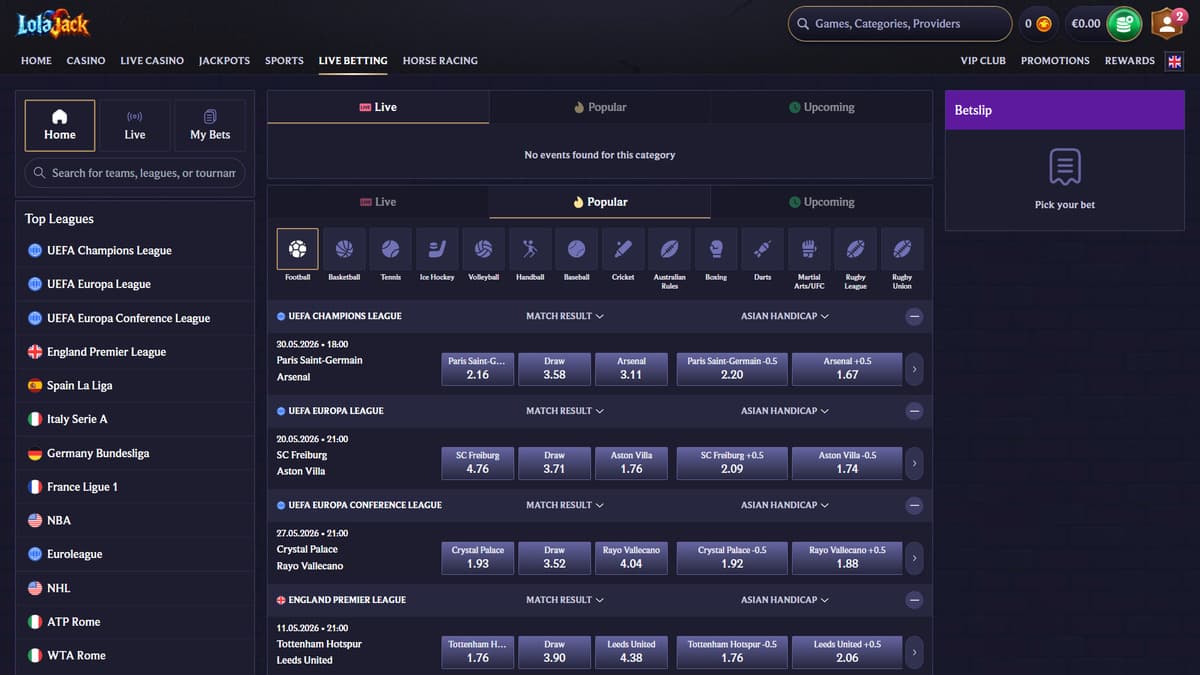Viewport: 1200px width, 675px height.
Task: Collapse the UEFA Champions League section
Action: pos(914,316)
